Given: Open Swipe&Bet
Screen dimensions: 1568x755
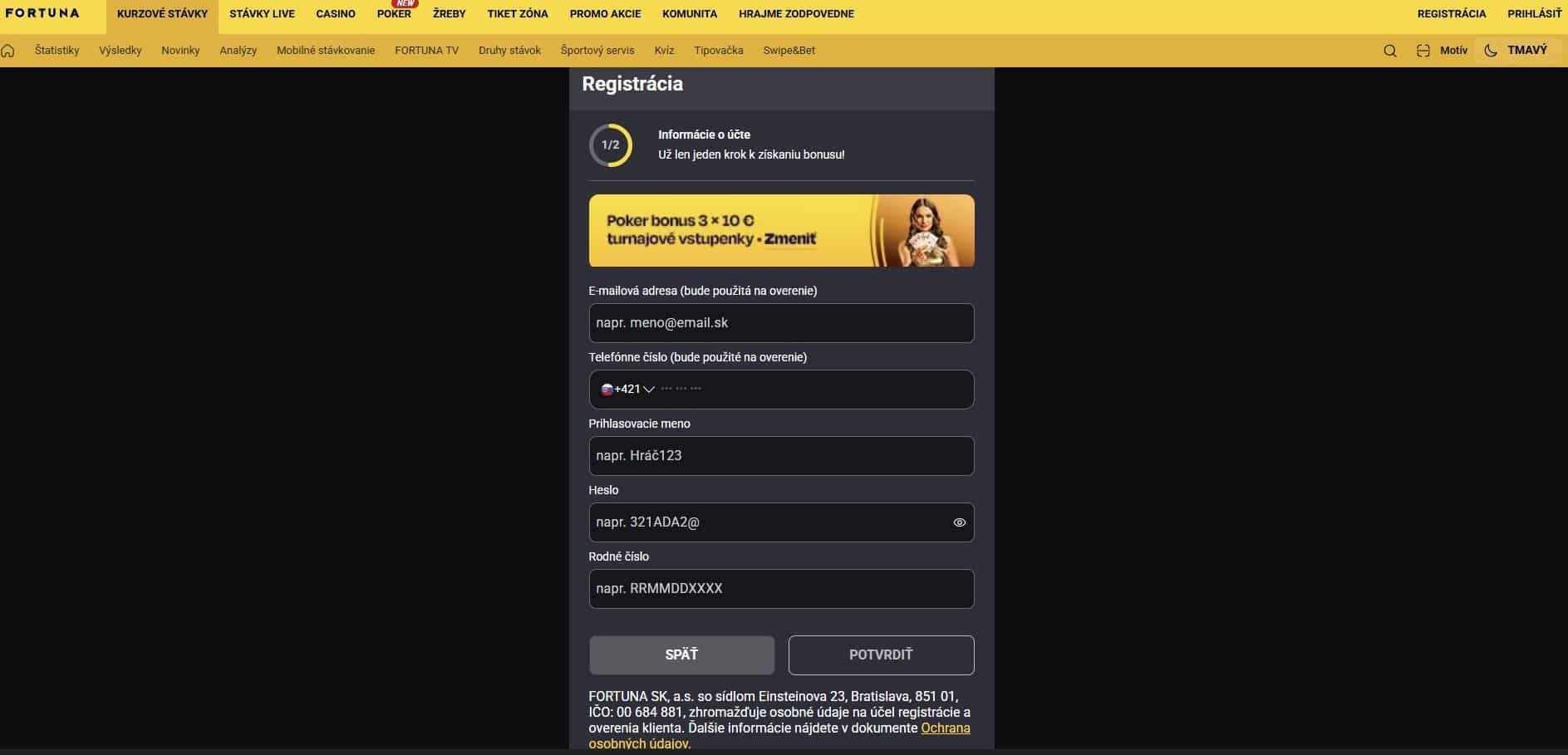Looking at the screenshot, I should [789, 51].
